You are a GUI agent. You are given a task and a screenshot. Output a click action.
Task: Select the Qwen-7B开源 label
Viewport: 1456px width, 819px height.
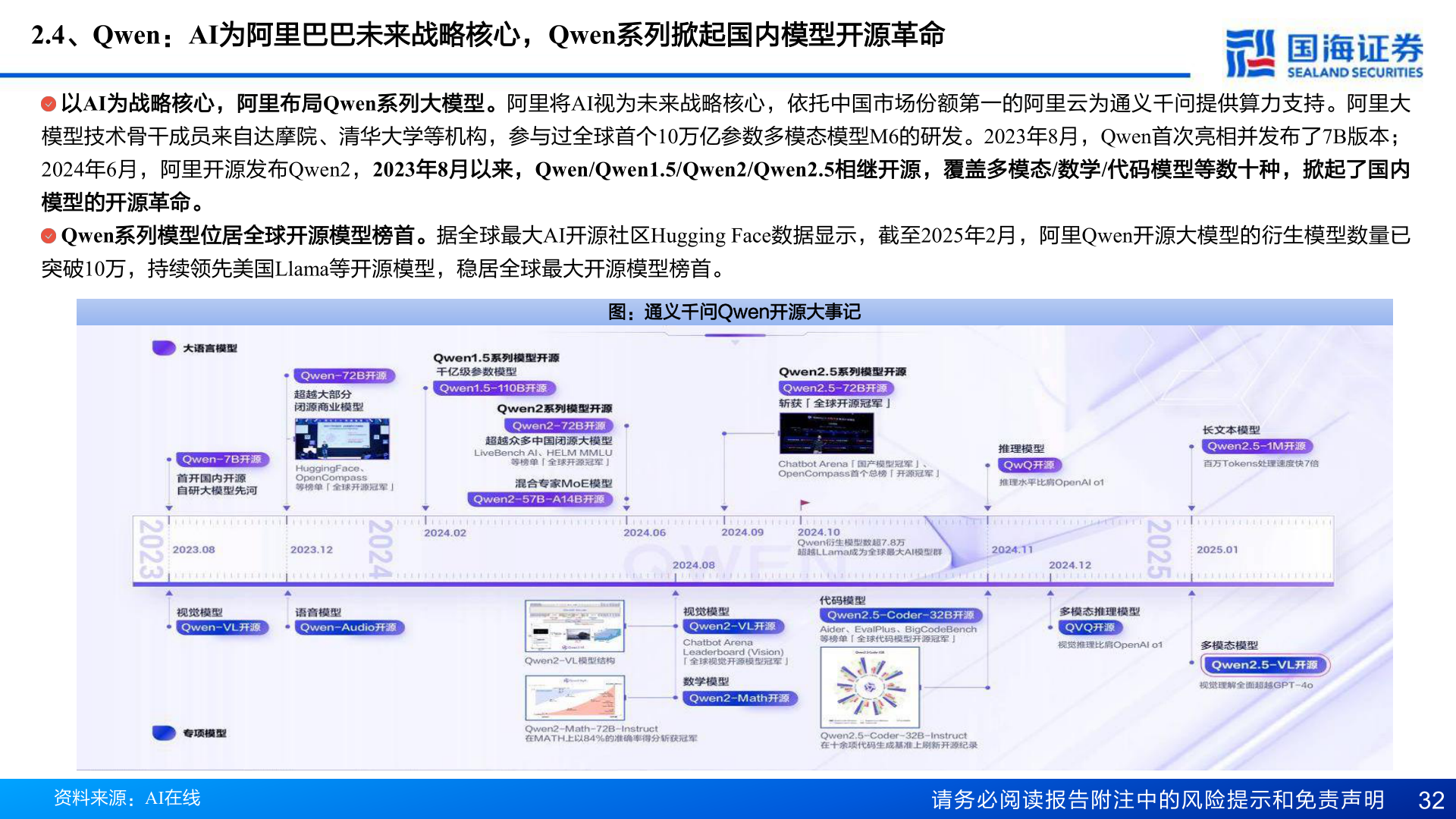click(221, 459)
